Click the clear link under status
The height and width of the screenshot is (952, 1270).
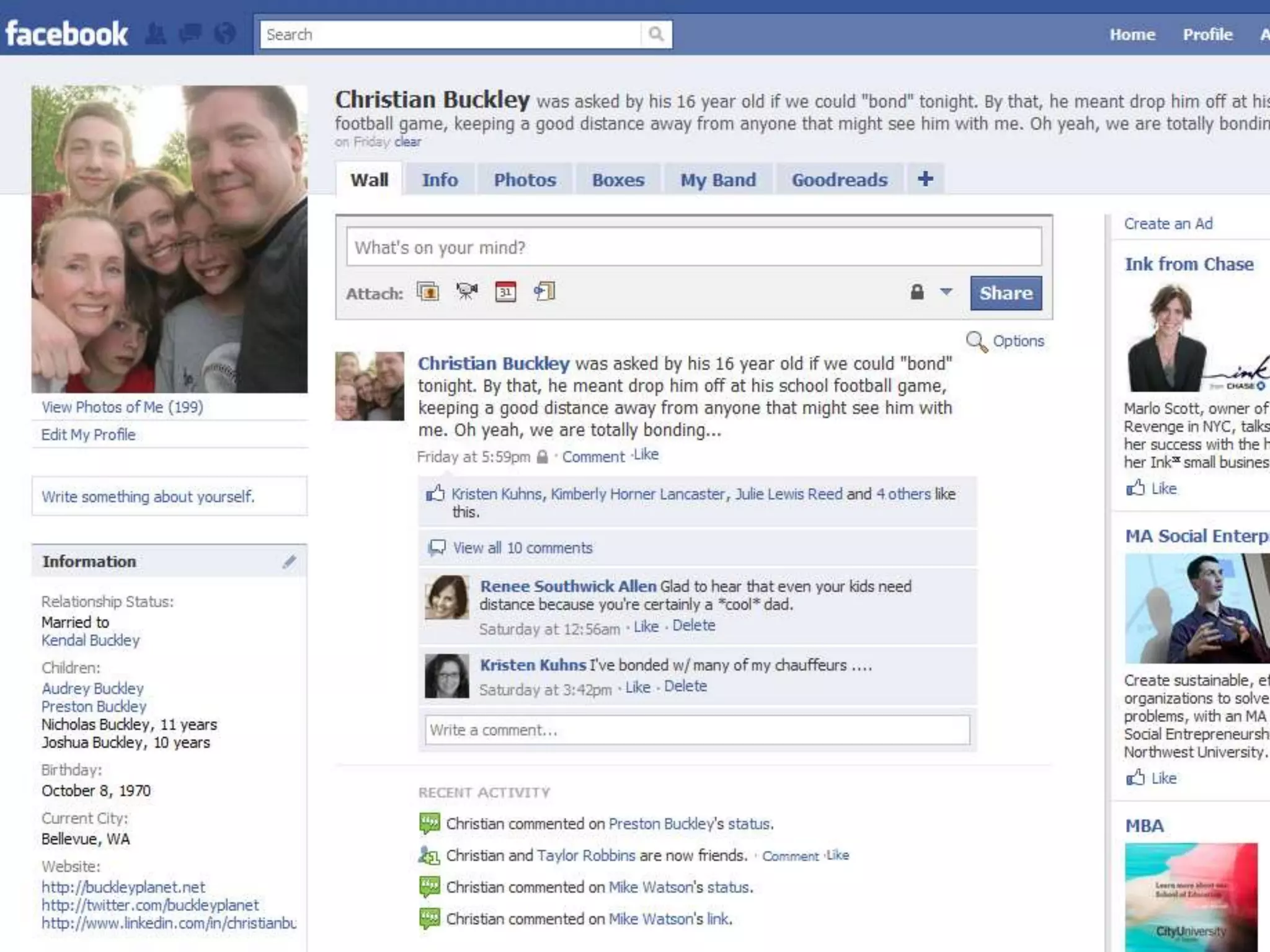(407, 142)
